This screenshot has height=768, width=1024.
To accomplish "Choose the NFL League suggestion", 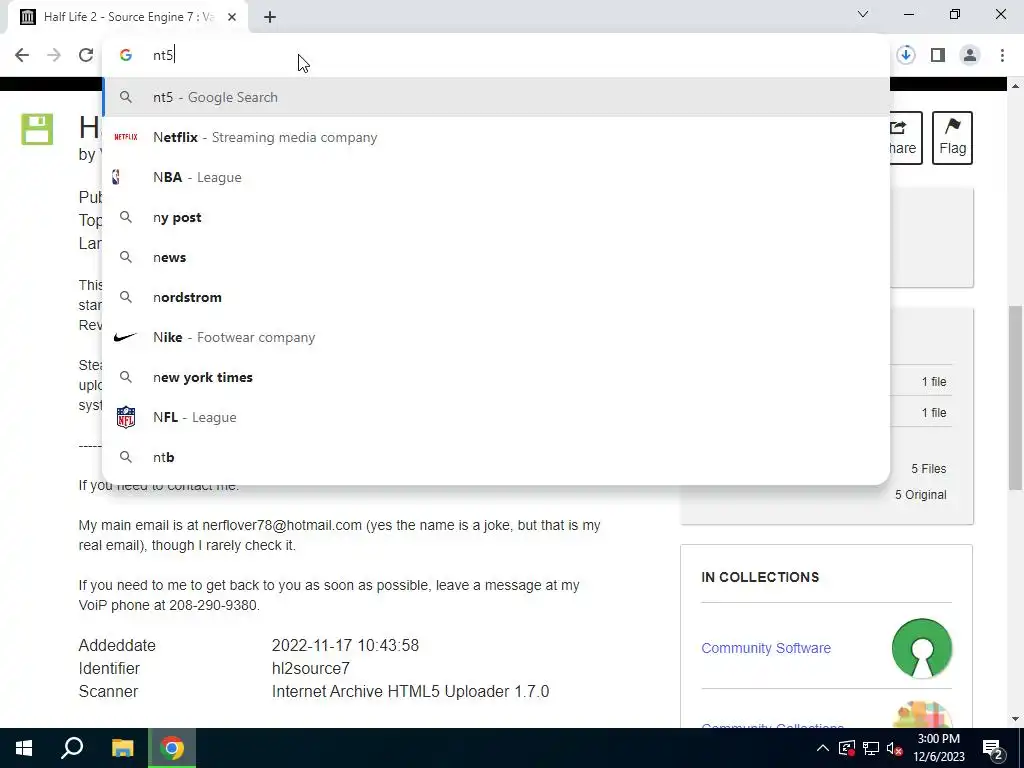I will [x=496, y=417].
